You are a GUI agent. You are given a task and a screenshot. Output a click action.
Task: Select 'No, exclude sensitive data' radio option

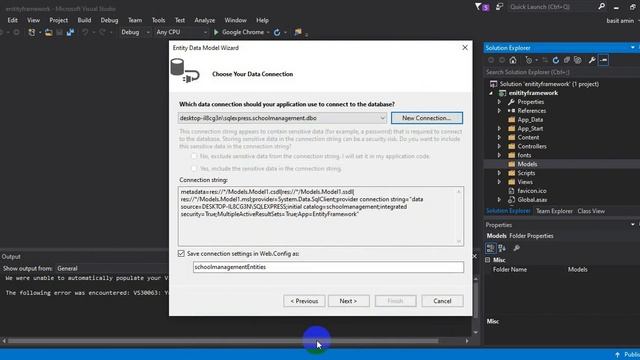194,156
